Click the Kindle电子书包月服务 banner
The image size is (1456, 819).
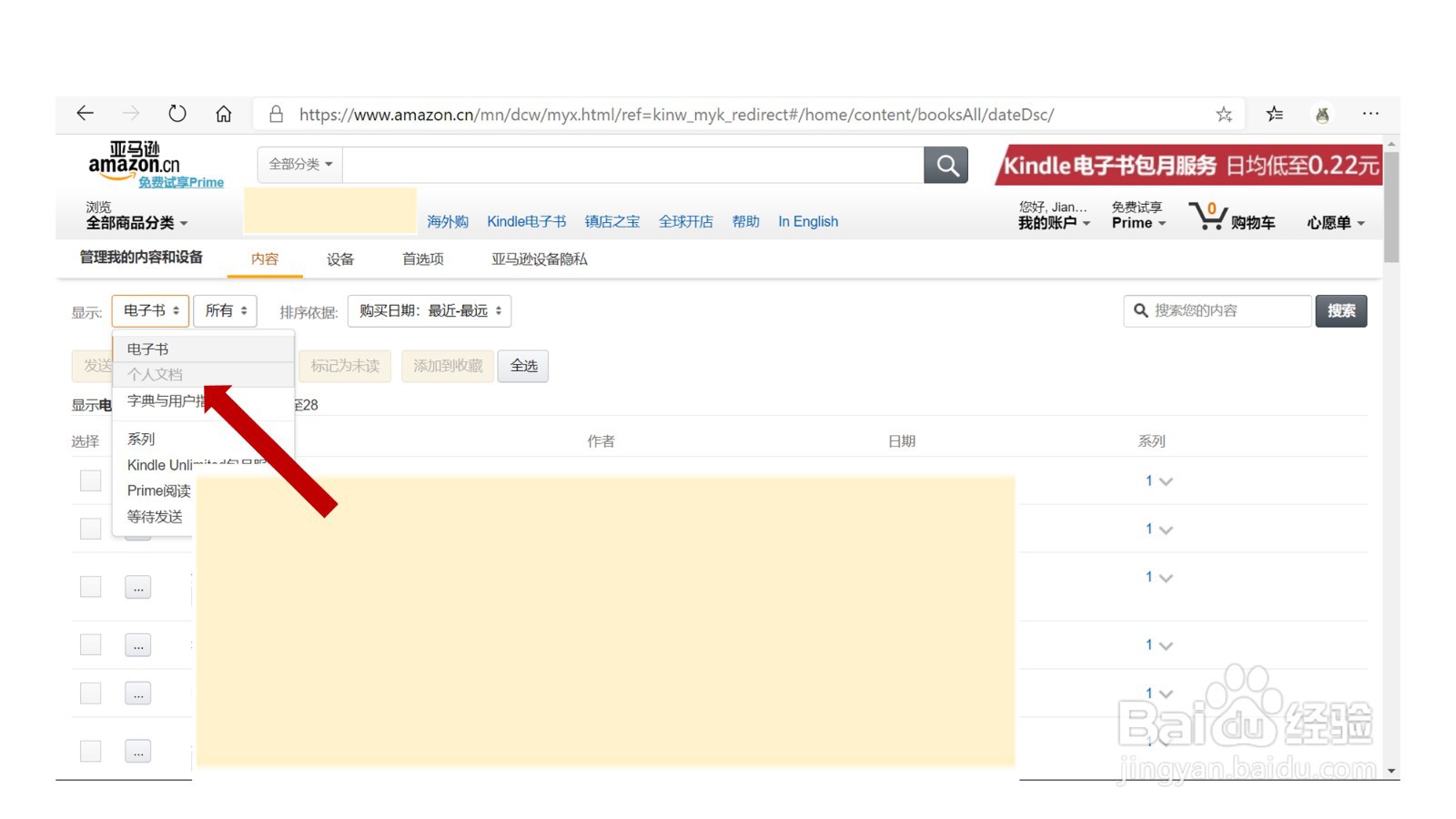[1188, 166]
